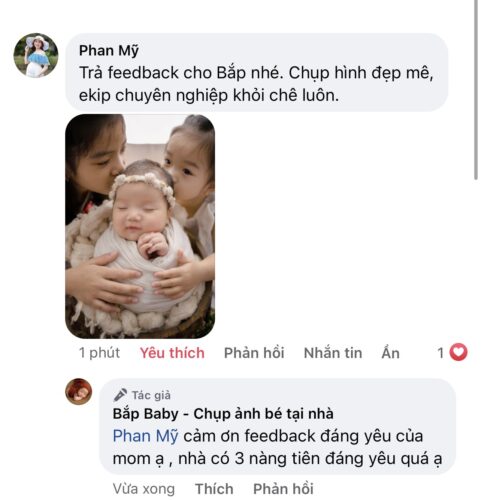Open Phan Mỹ's profile picture avatar
Image resolution: width=481 pixels, height=500 pixels.
coord(36,55)
